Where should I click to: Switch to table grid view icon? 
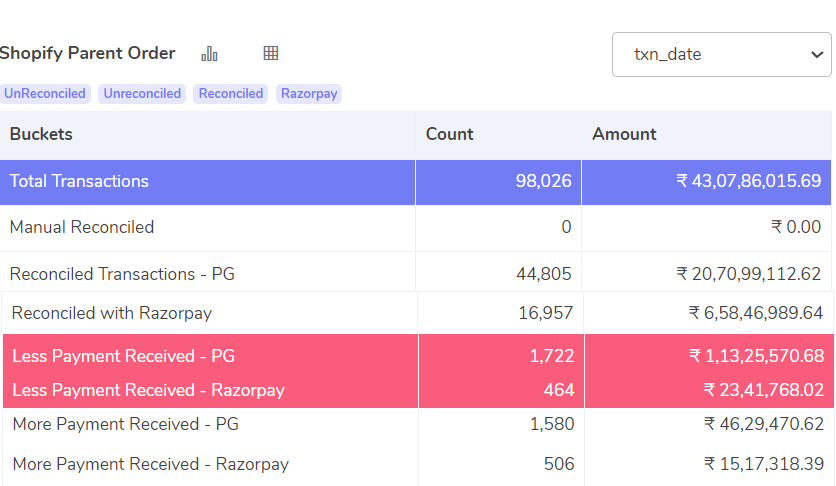pos(271,53)
